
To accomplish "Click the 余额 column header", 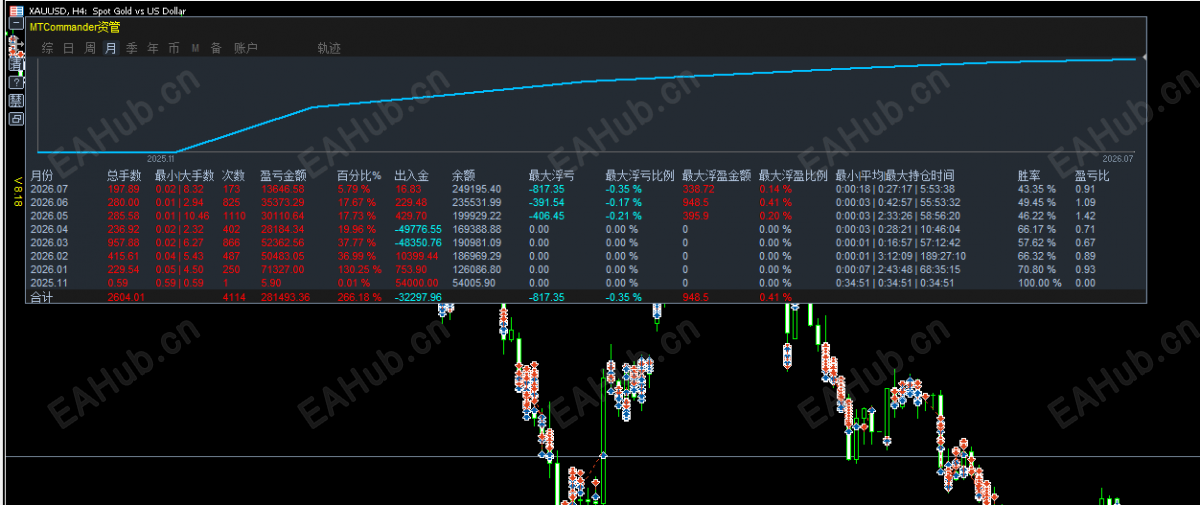I will tap(464, 175).
